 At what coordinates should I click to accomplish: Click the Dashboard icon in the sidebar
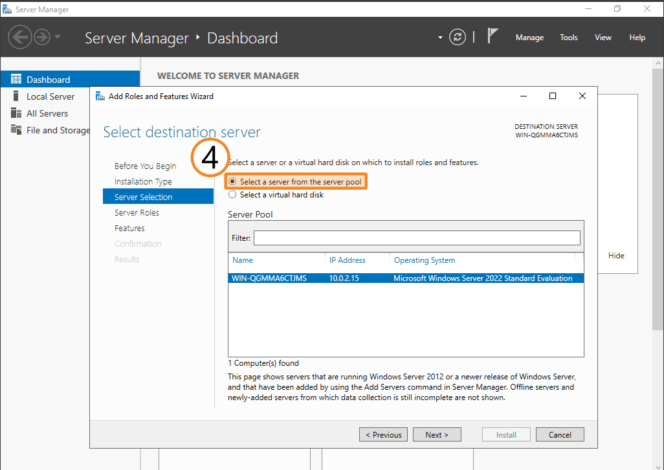16,79
